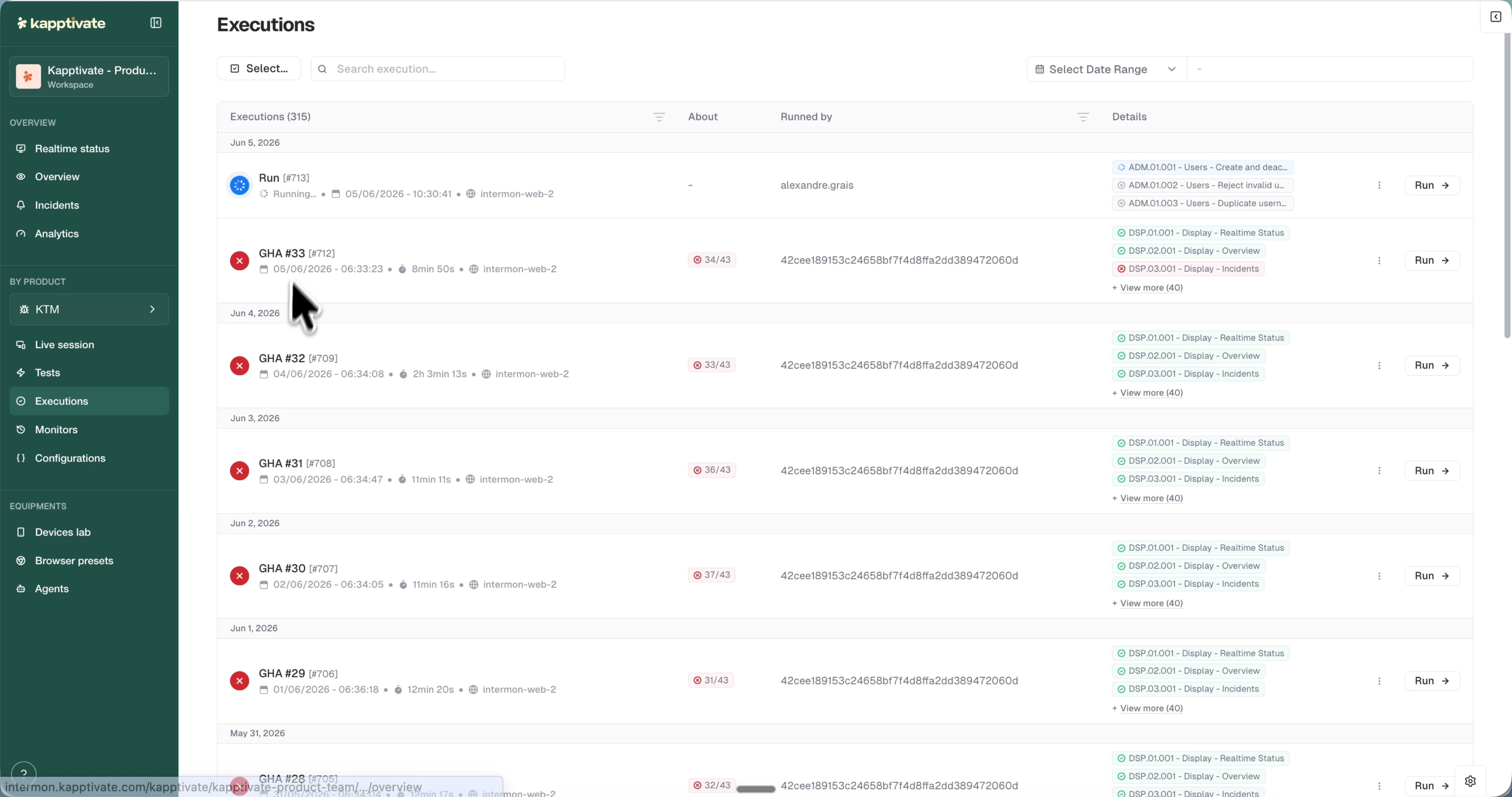
Task: Open the Select Date Range dropdown
Action: point(1106,69)
